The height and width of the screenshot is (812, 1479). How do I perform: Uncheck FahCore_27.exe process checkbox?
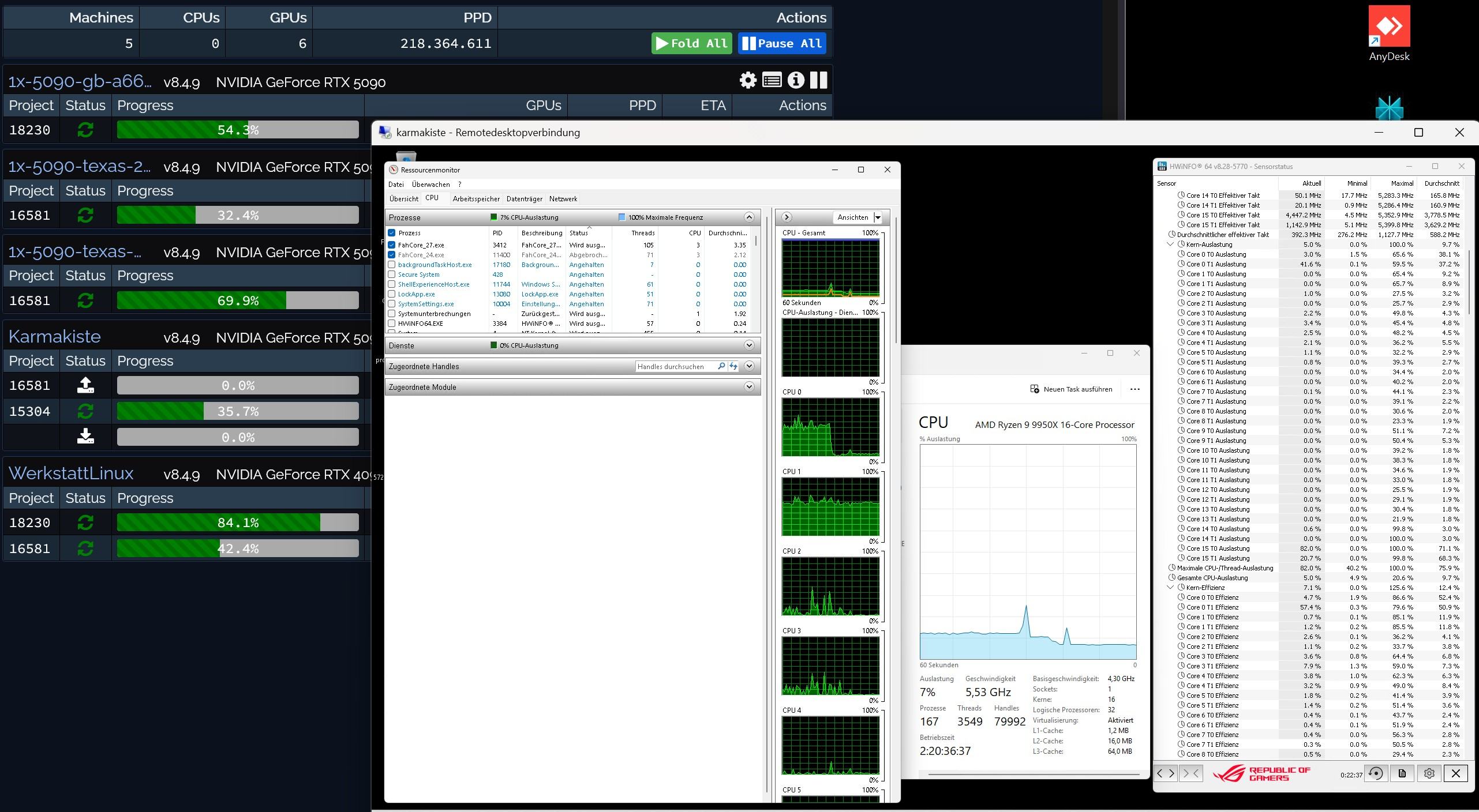click(392, 245)
